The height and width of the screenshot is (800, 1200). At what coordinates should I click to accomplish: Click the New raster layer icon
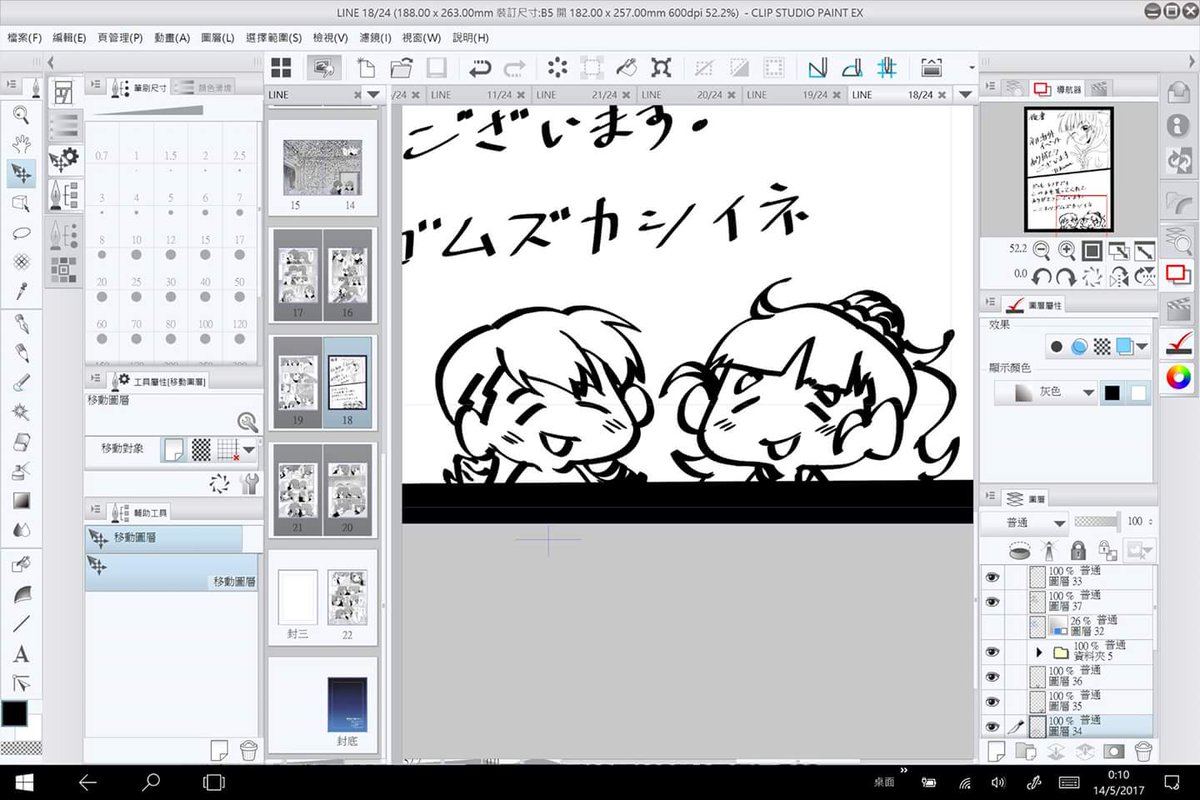tap(995, 750)
